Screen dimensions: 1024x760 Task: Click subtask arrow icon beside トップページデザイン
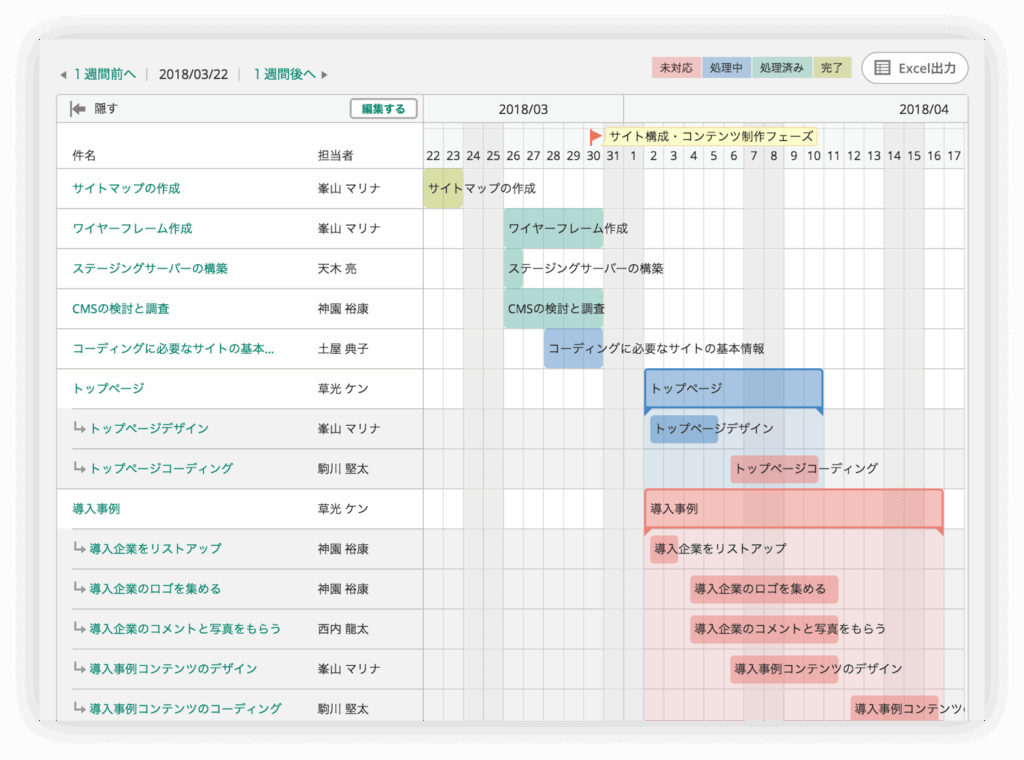(x=80, y=428)
